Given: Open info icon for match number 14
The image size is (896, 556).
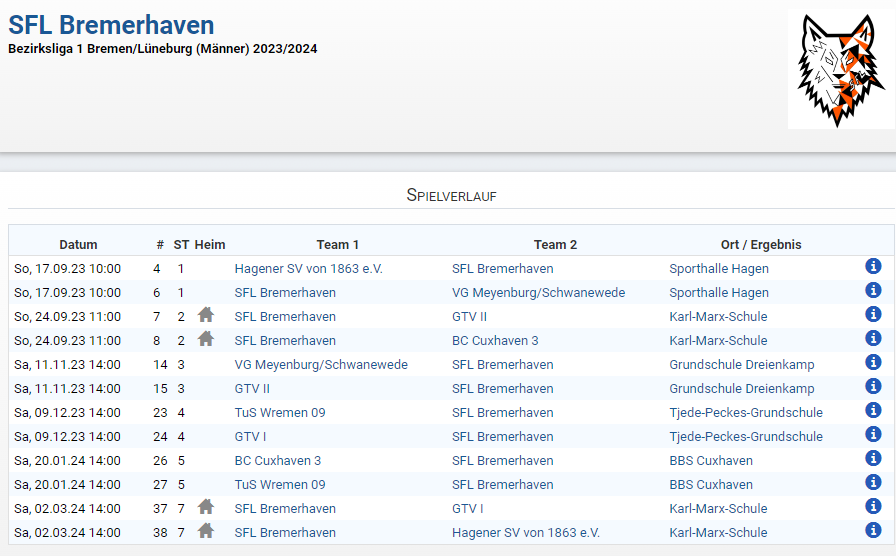Looking at the screenshot, I should point(873,362).
